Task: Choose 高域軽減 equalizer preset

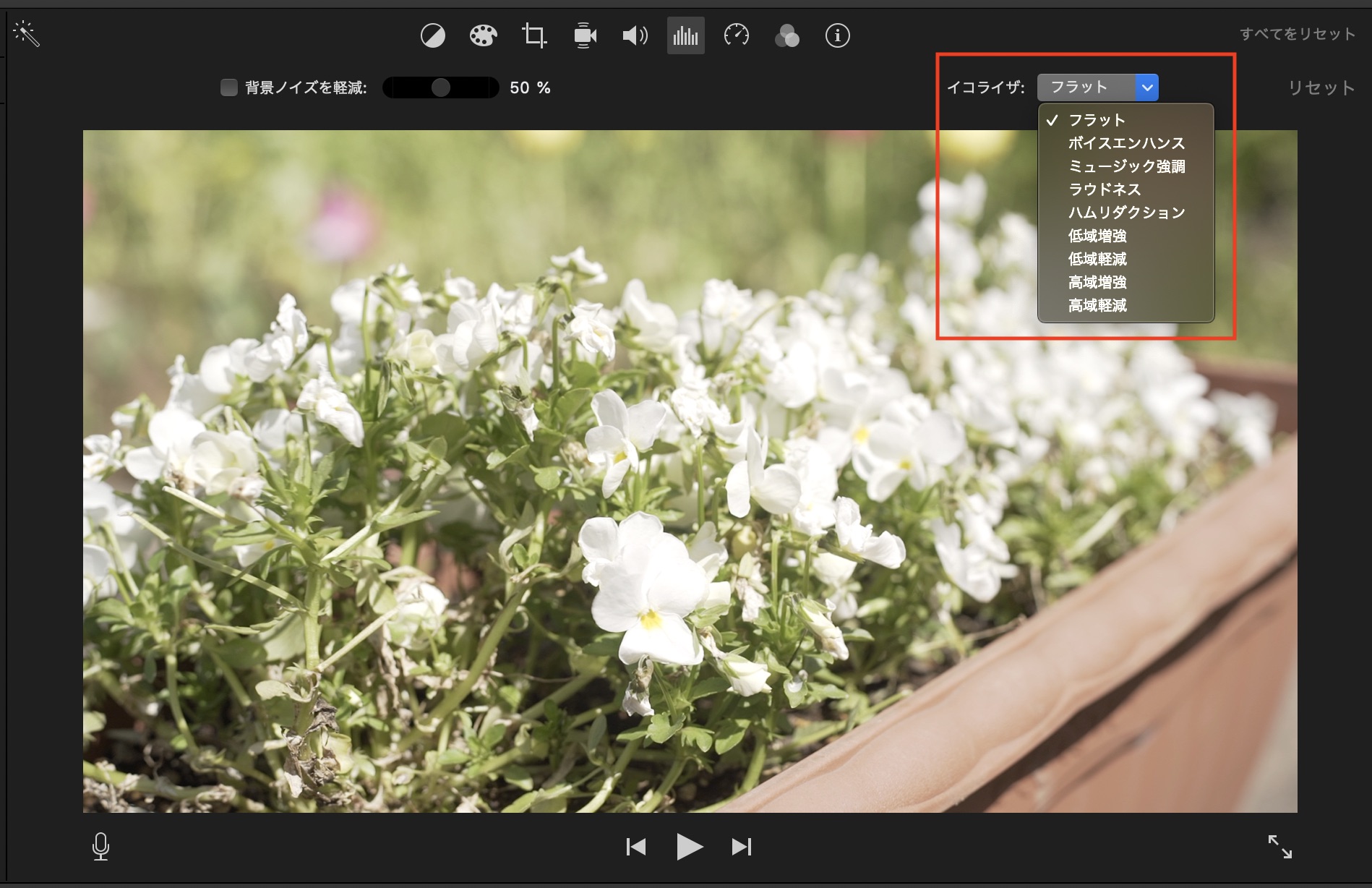Action: point(1126,305)
